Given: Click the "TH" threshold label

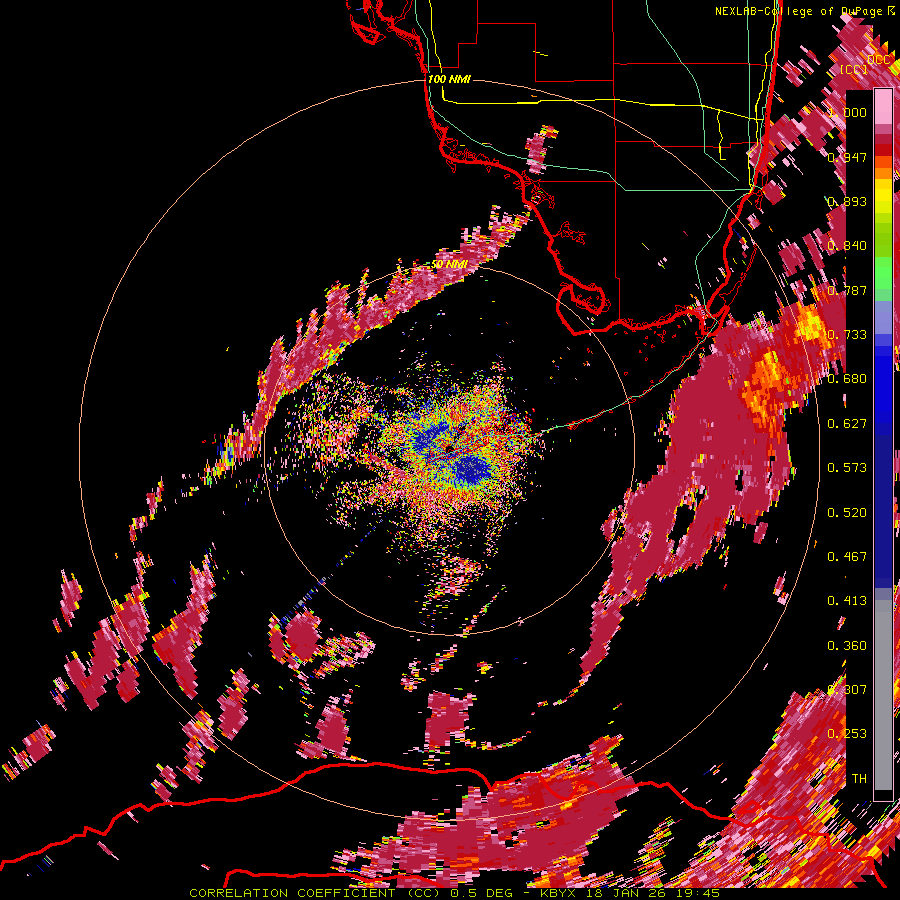Looking at the screenshot, I should coord(859,779).
